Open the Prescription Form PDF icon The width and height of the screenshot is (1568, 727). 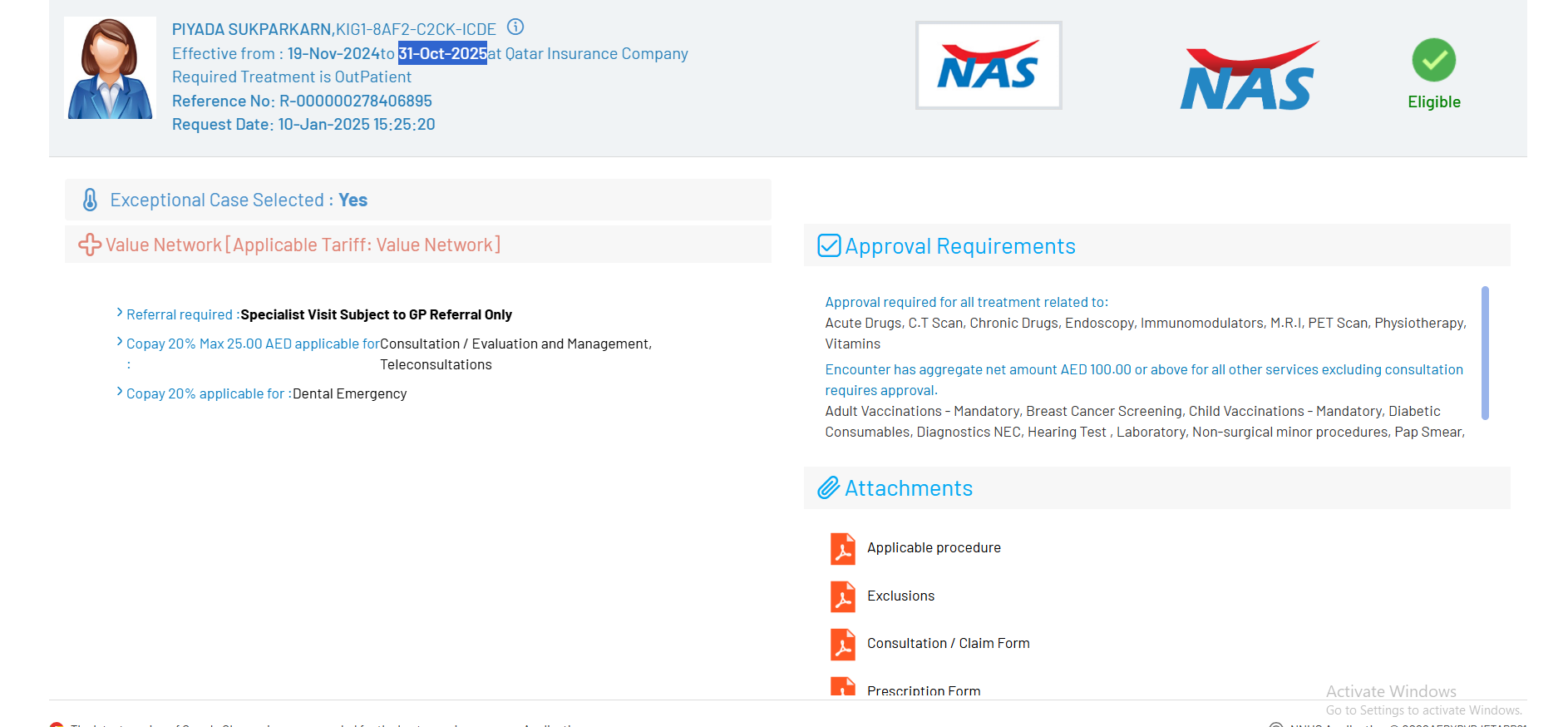click(843, 687)
